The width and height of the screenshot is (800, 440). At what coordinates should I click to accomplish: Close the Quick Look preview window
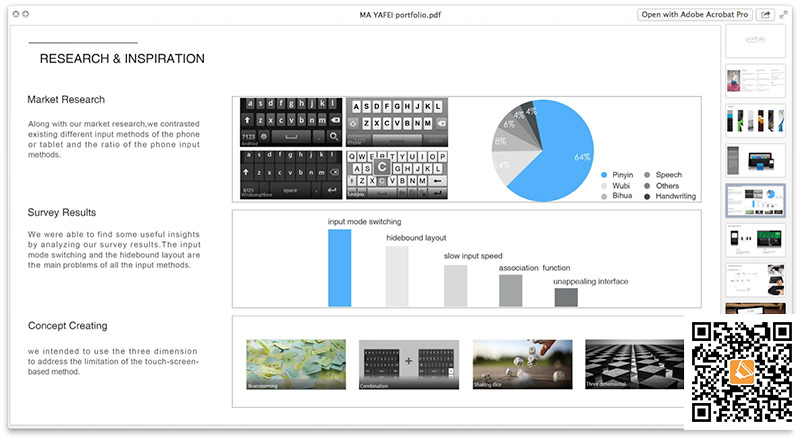click(x=16, y=14)
